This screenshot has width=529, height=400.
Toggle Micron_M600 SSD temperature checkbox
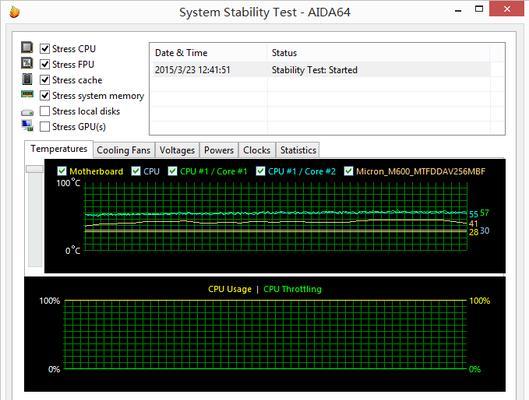click(x=349, y=171)
